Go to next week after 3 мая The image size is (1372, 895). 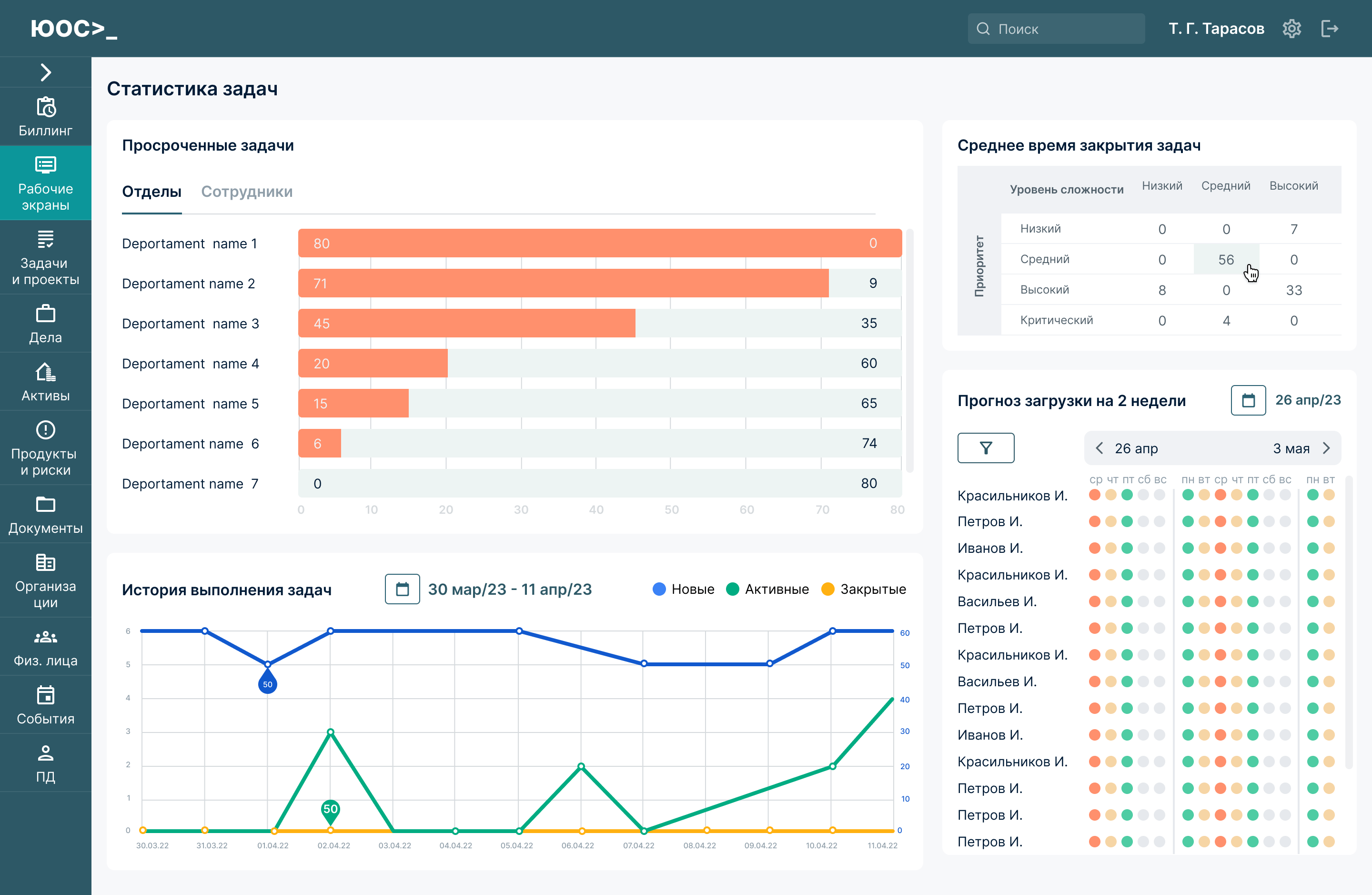pyautogui.click(x=1326, y=448)
